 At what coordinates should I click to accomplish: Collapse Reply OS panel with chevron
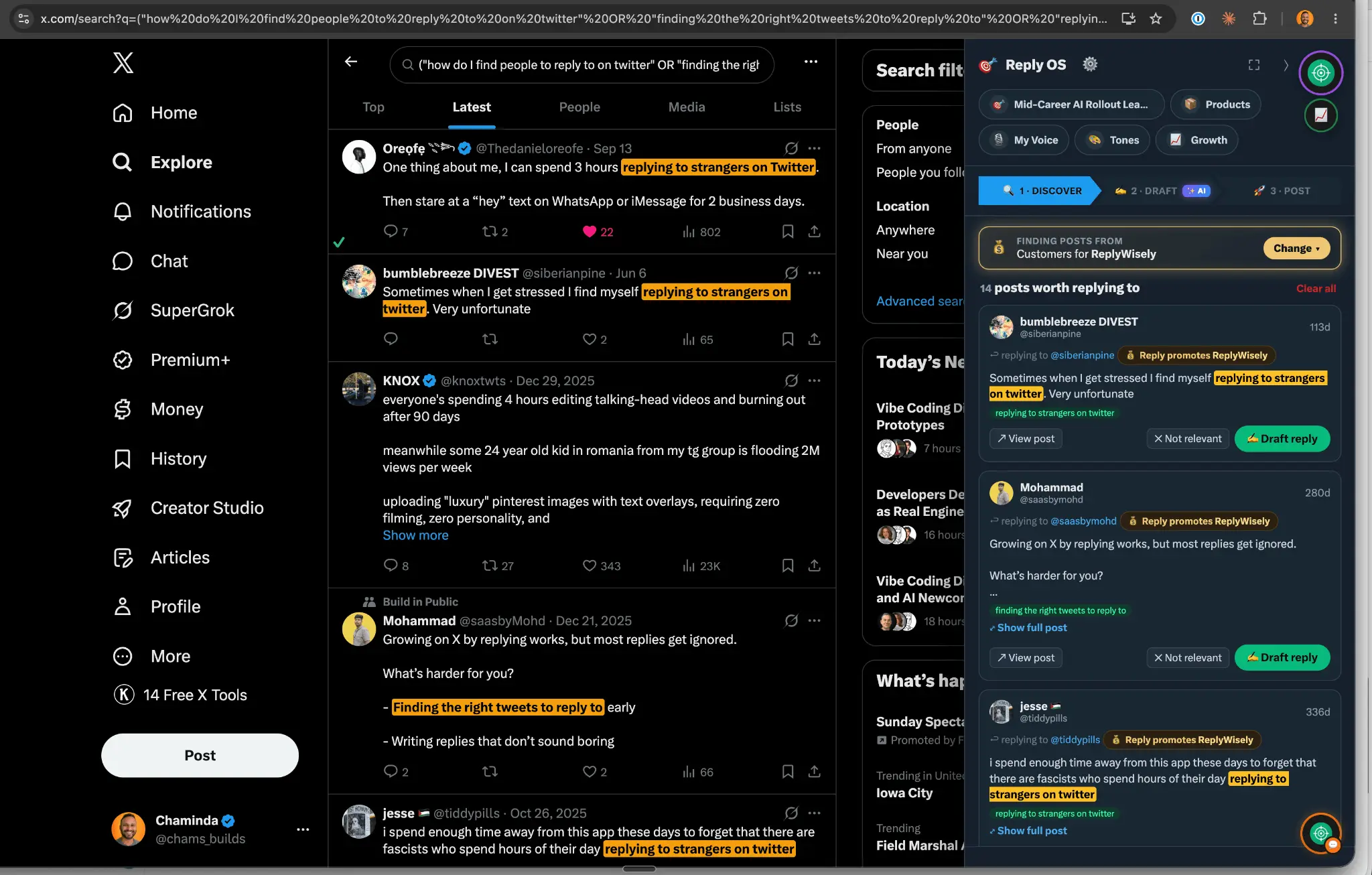click(1286, 65)
